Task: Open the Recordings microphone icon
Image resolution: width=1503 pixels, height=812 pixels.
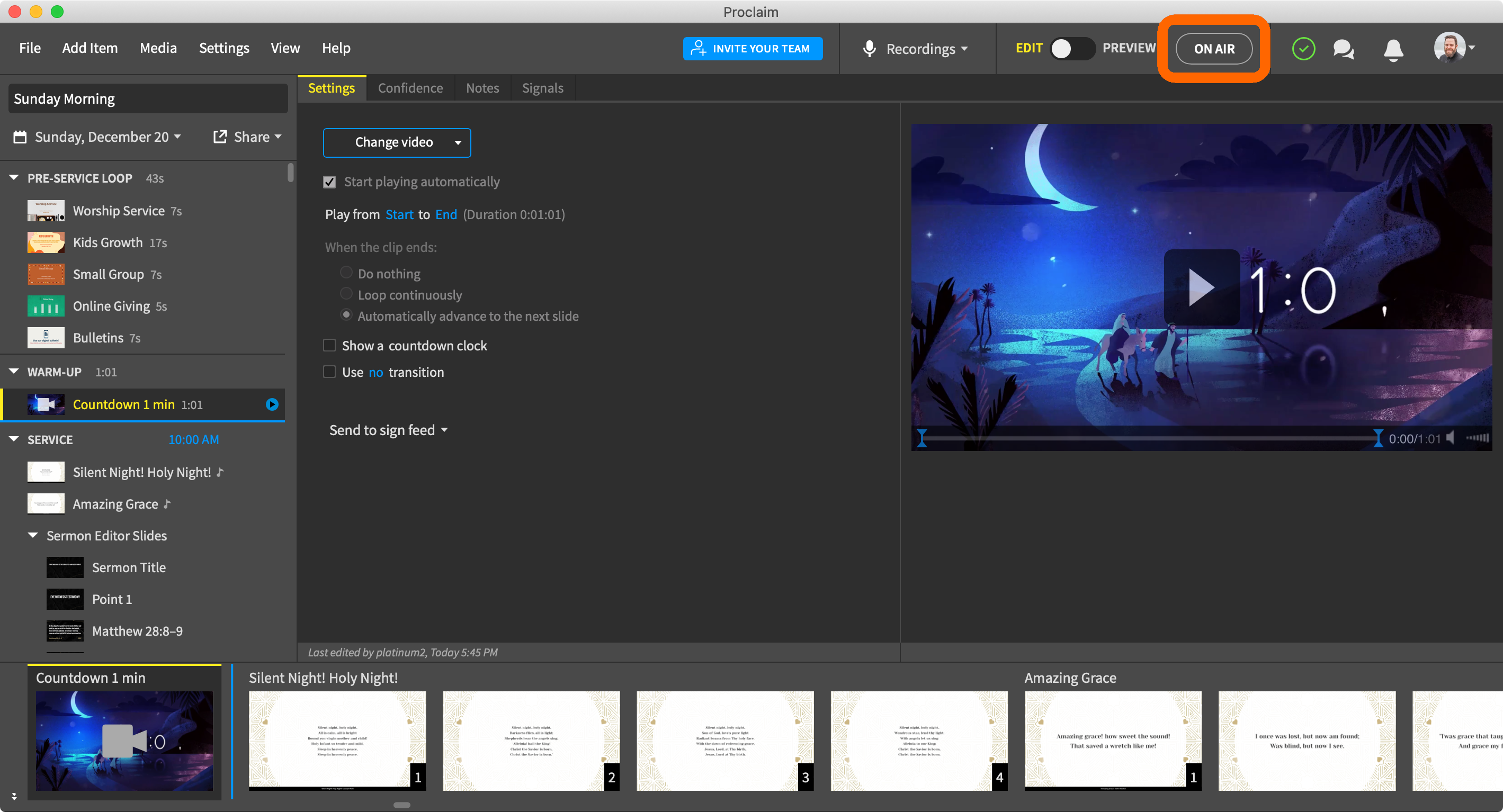Action: (870, 48)
